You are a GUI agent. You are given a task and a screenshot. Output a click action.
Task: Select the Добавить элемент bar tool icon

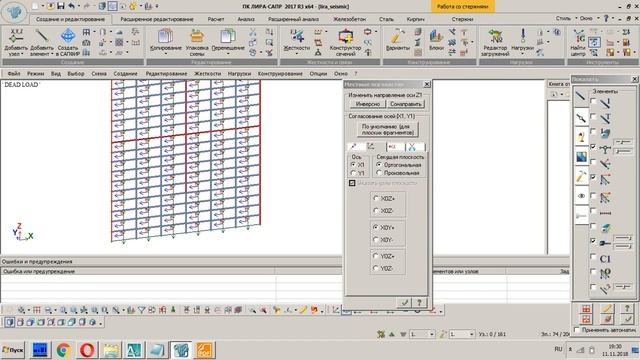pyautogui.click(x=41, y=36)
